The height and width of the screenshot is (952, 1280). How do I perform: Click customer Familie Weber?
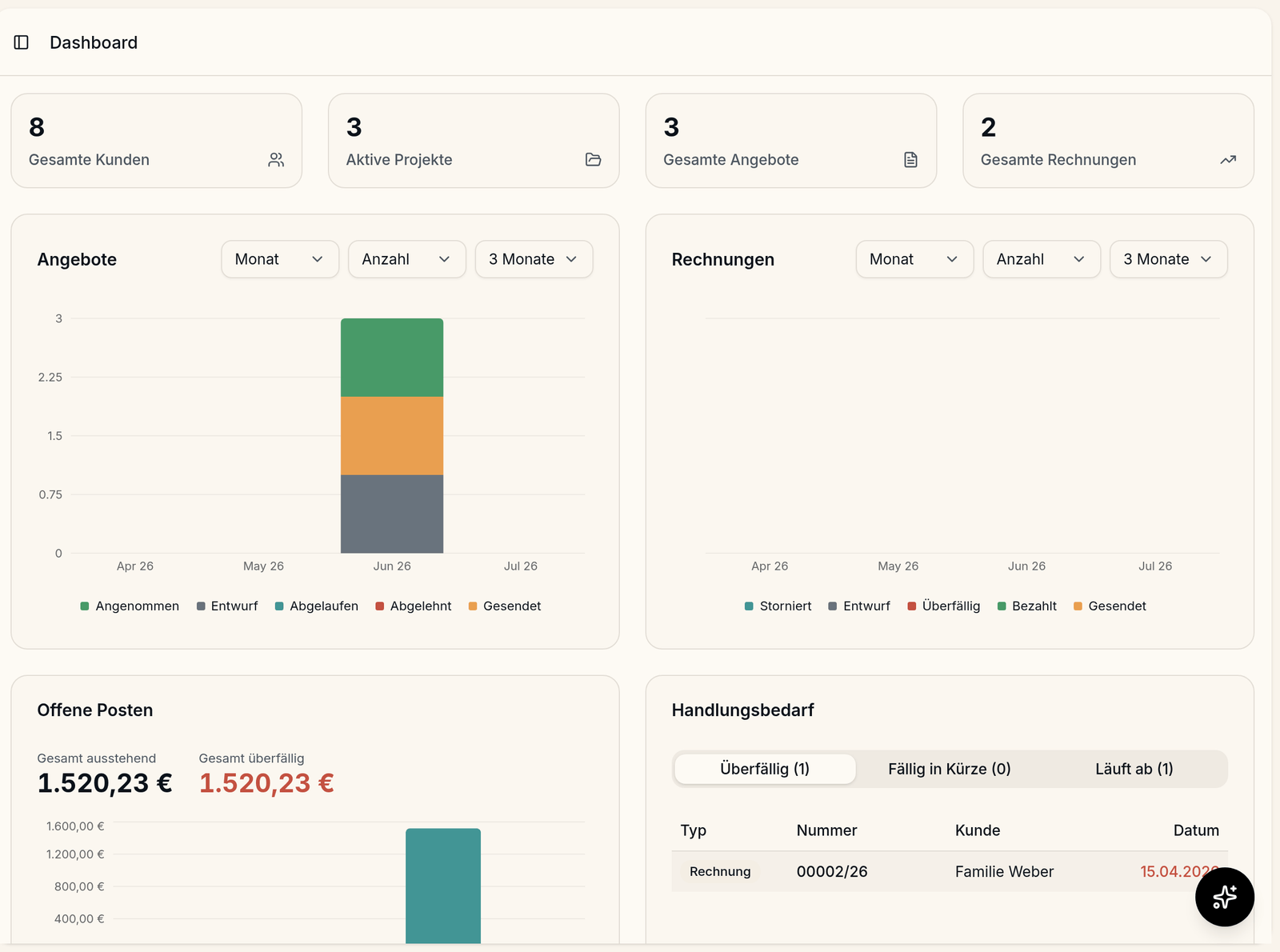[x=1004, y=872]
